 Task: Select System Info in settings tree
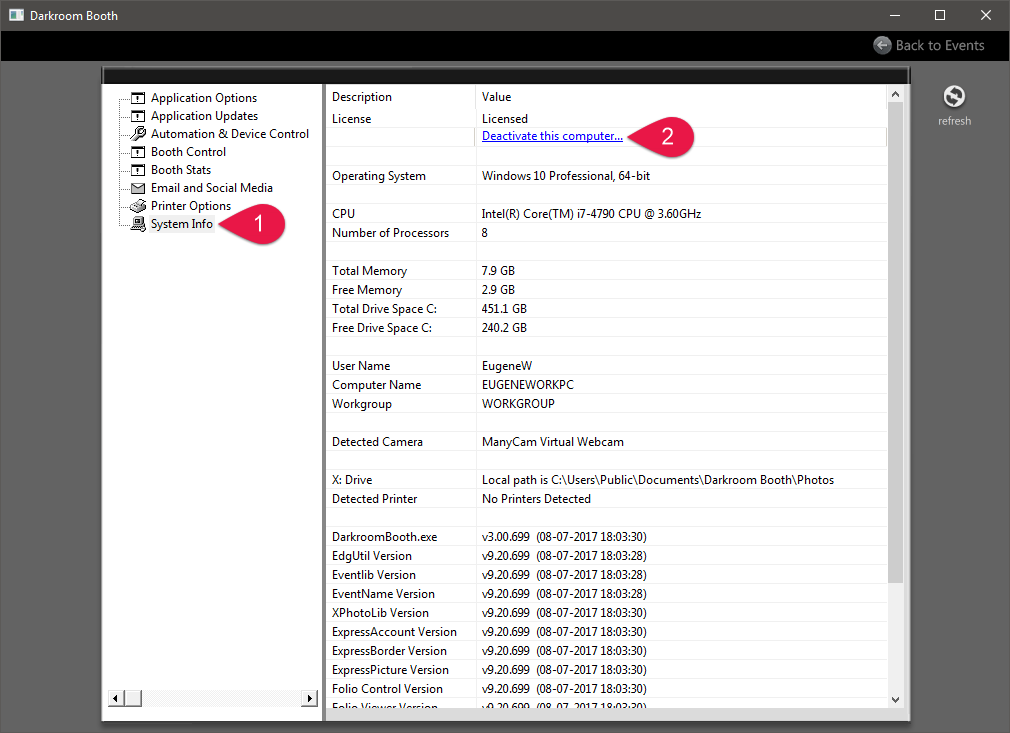click(182, 224)
